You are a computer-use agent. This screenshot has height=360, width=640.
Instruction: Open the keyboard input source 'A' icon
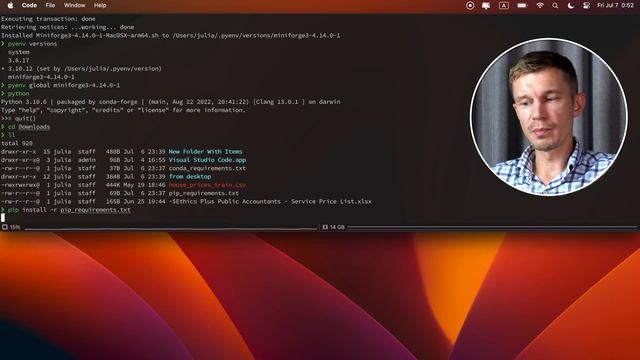pyautogui.click(x=504, y=5)
